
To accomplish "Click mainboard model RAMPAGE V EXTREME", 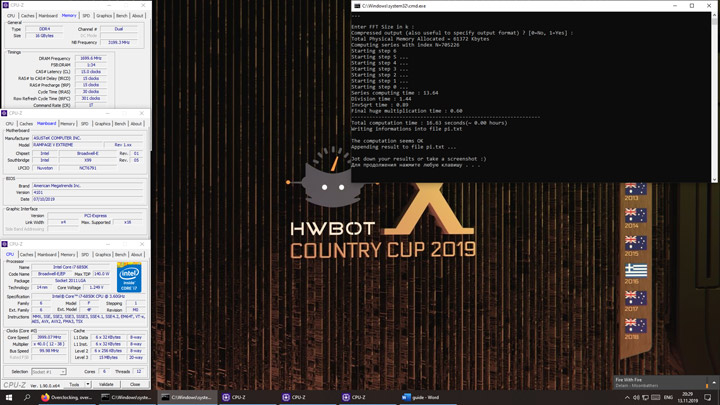I will 67,145.
